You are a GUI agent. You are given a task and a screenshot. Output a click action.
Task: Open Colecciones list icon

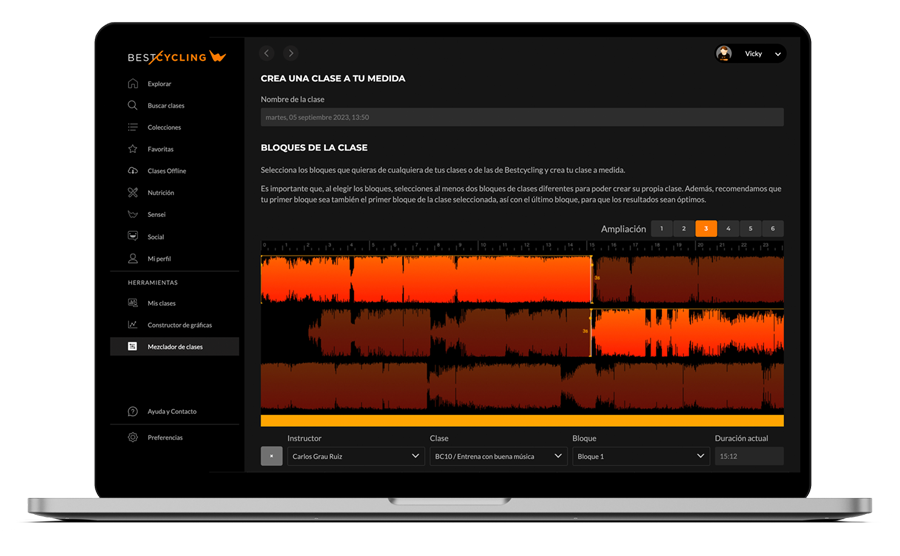[133, 128]
